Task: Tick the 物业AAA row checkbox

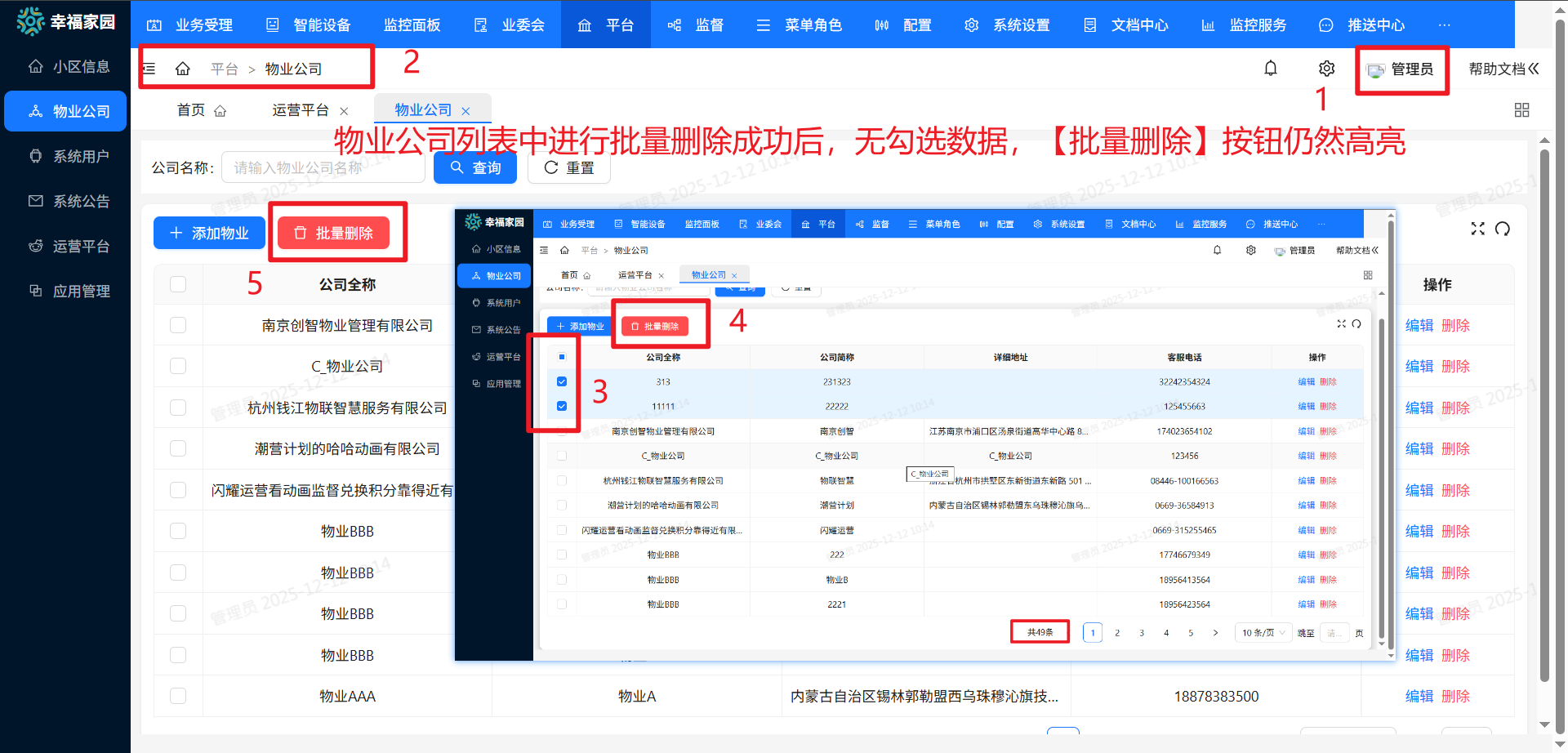Action: (x=178, y=696)
